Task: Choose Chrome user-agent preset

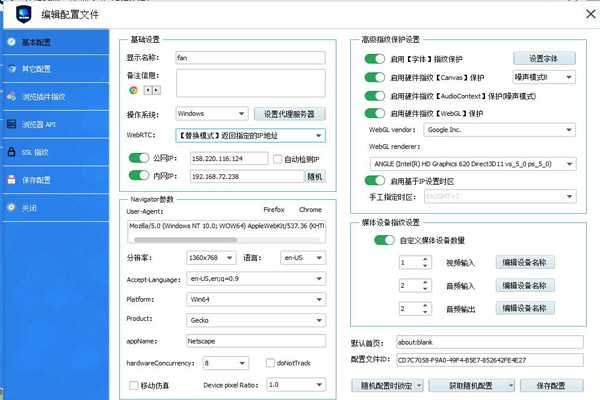Action: click(x=310, y=209)
